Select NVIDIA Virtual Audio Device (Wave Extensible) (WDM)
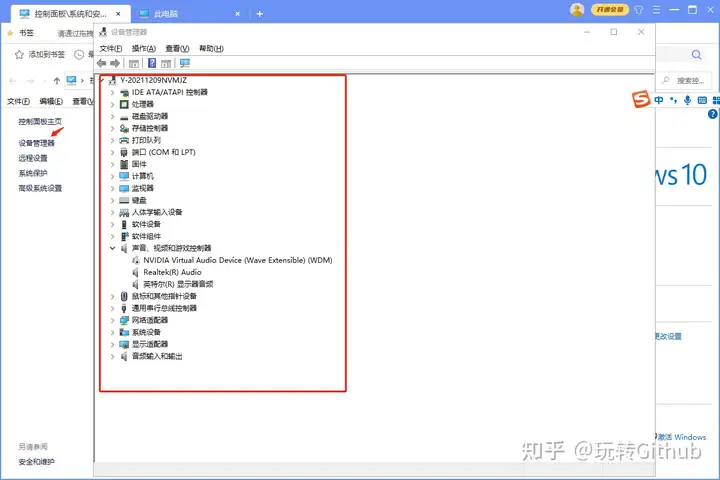Screen dimensions: 720x480 237,260
